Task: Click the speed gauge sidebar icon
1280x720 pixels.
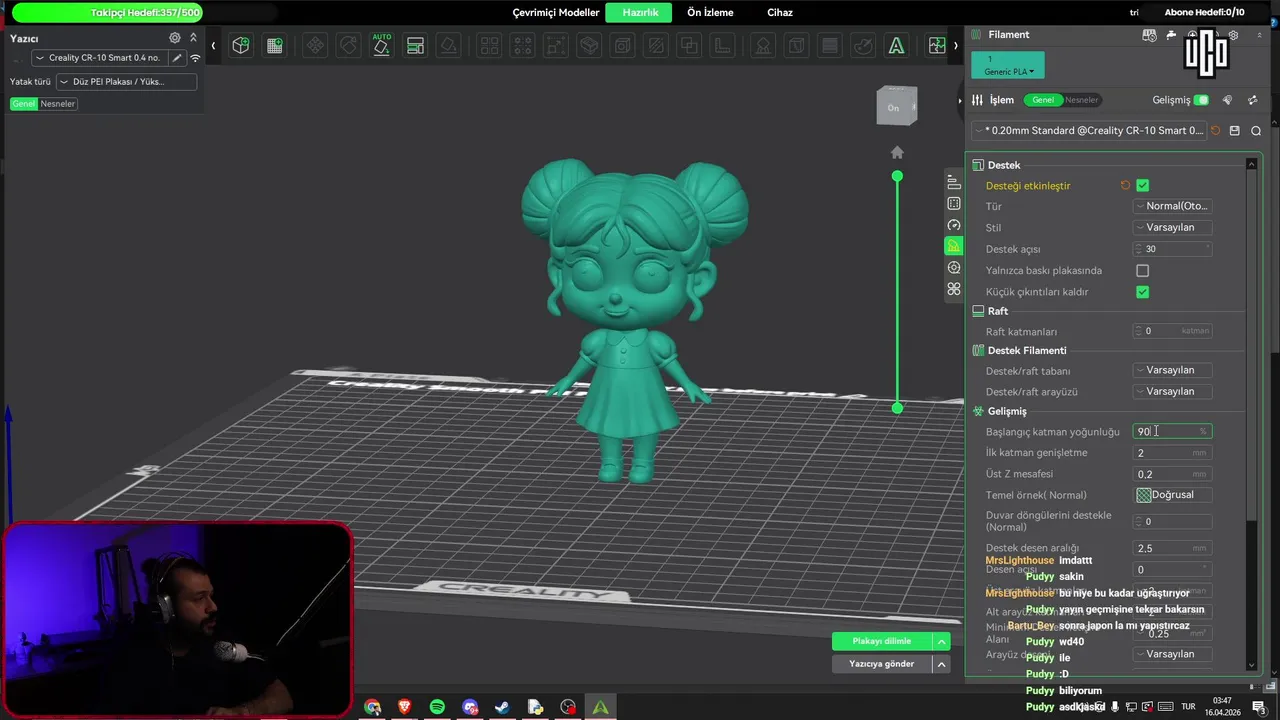Action: coord(954,225)
